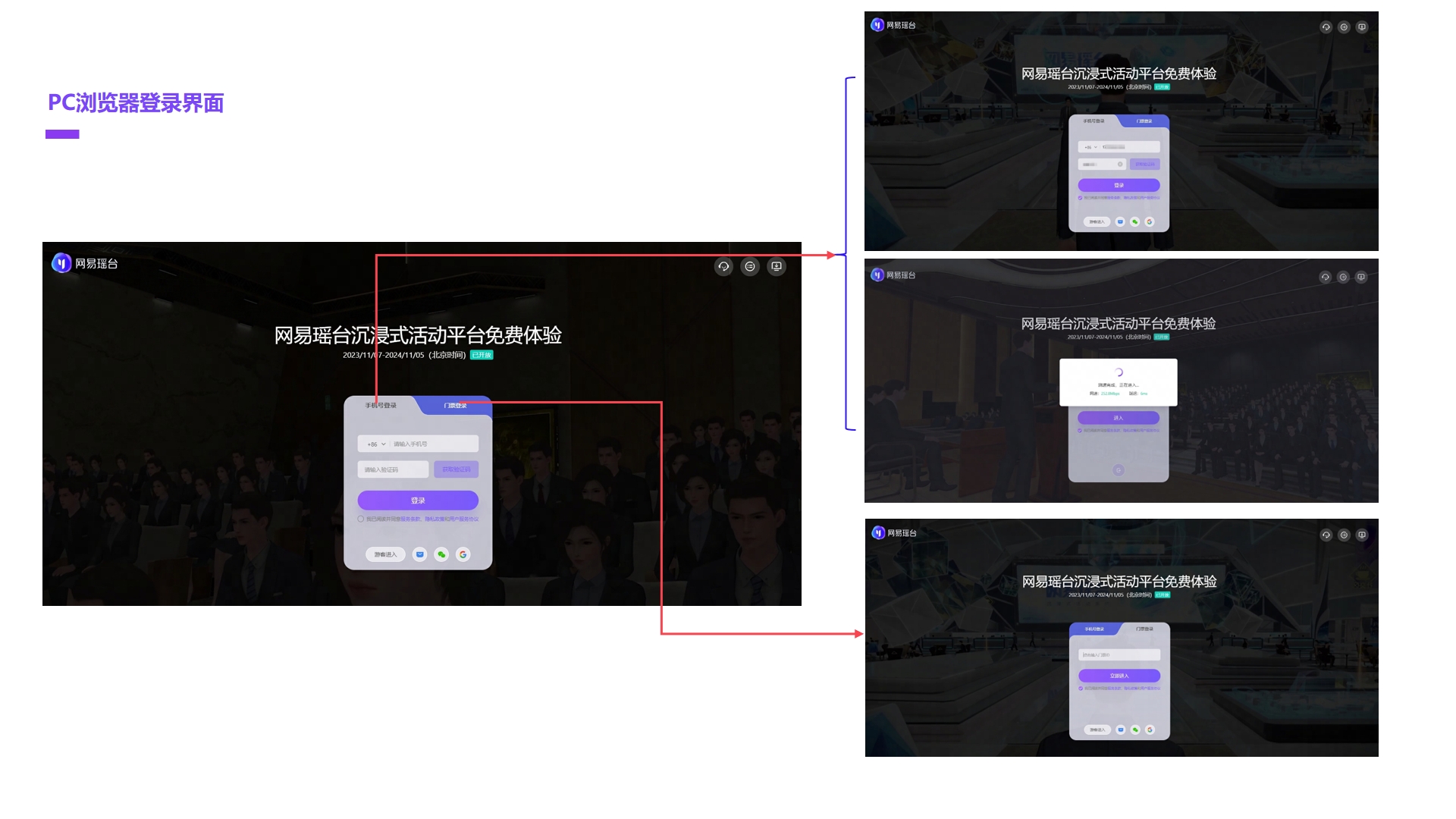Click the 网易瑶台 logo in the large screenshot
1456x819 pixels.
coord(84,263)
